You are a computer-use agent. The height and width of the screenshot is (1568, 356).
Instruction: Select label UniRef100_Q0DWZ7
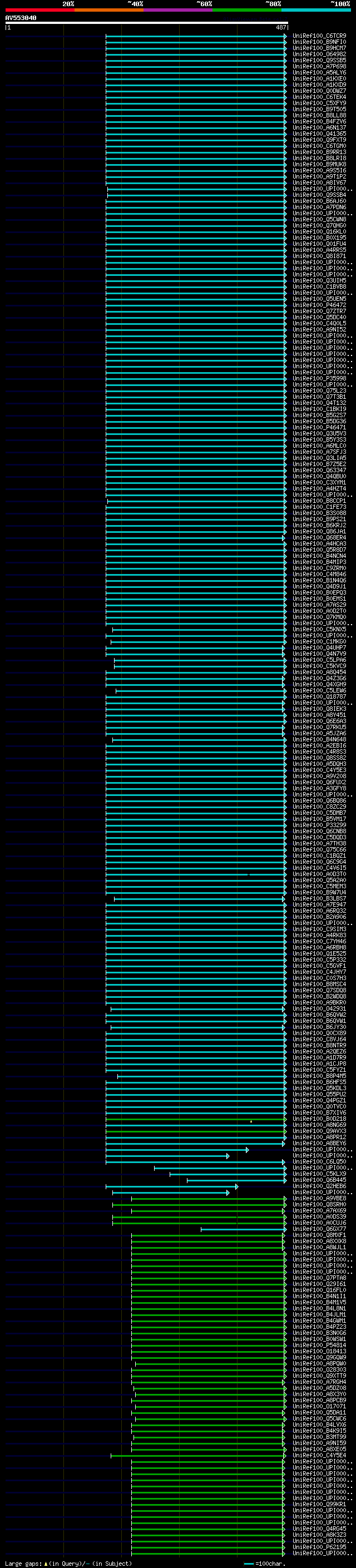(319, 91)
